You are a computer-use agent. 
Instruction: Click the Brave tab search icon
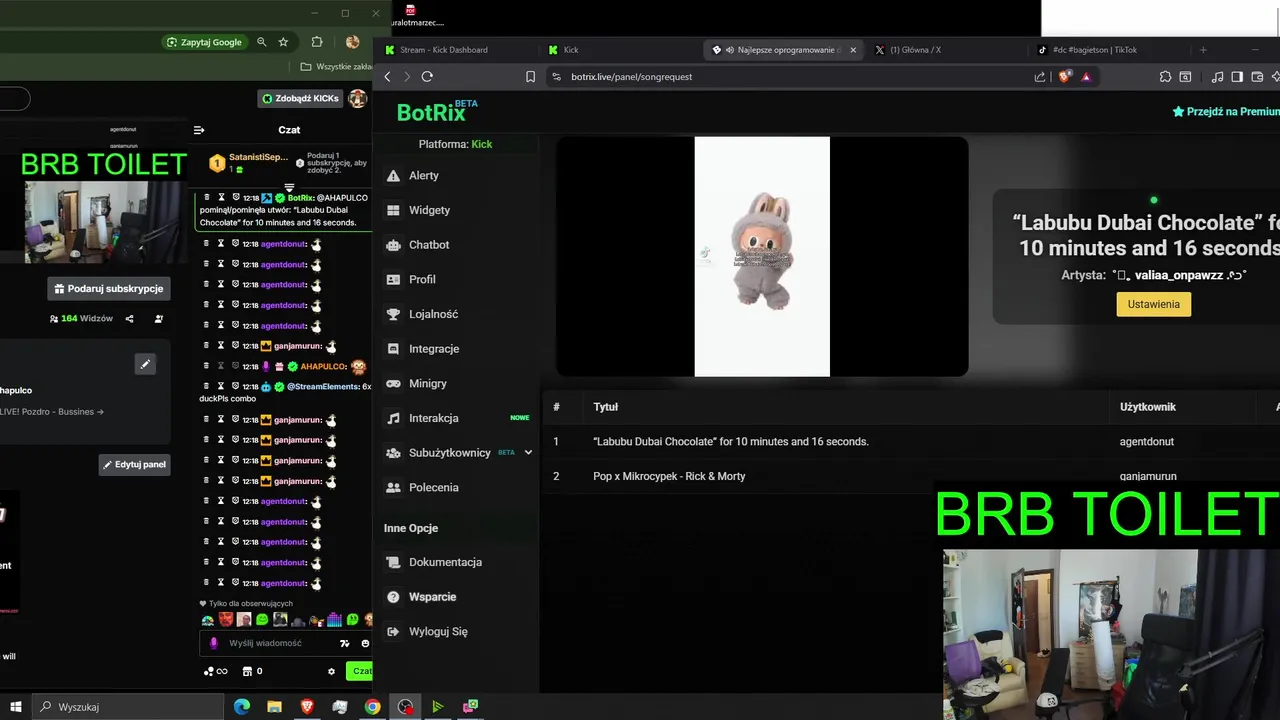1185,77
